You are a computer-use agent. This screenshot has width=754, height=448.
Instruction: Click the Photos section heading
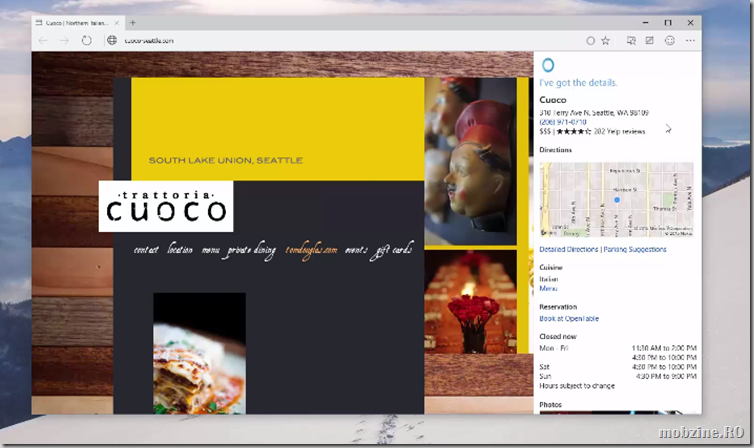(x=550, y=405)
